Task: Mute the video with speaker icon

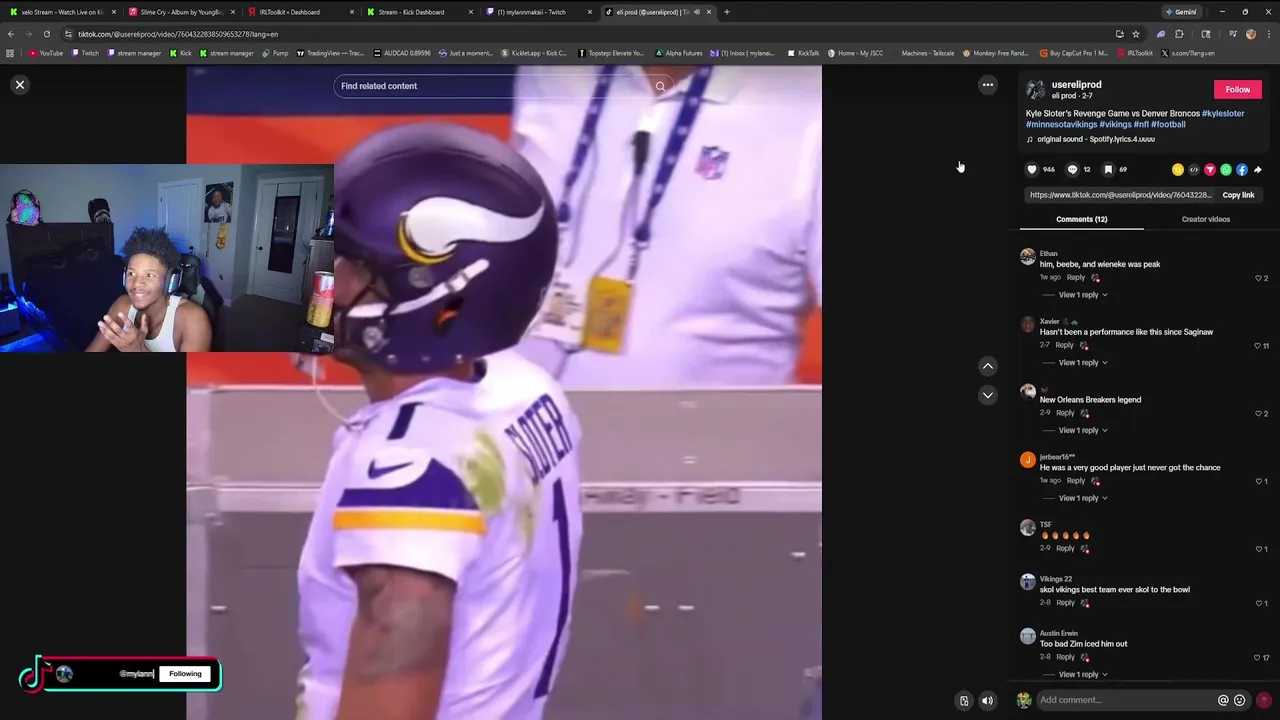Action: pyautogui.click(x=987, y=701)
